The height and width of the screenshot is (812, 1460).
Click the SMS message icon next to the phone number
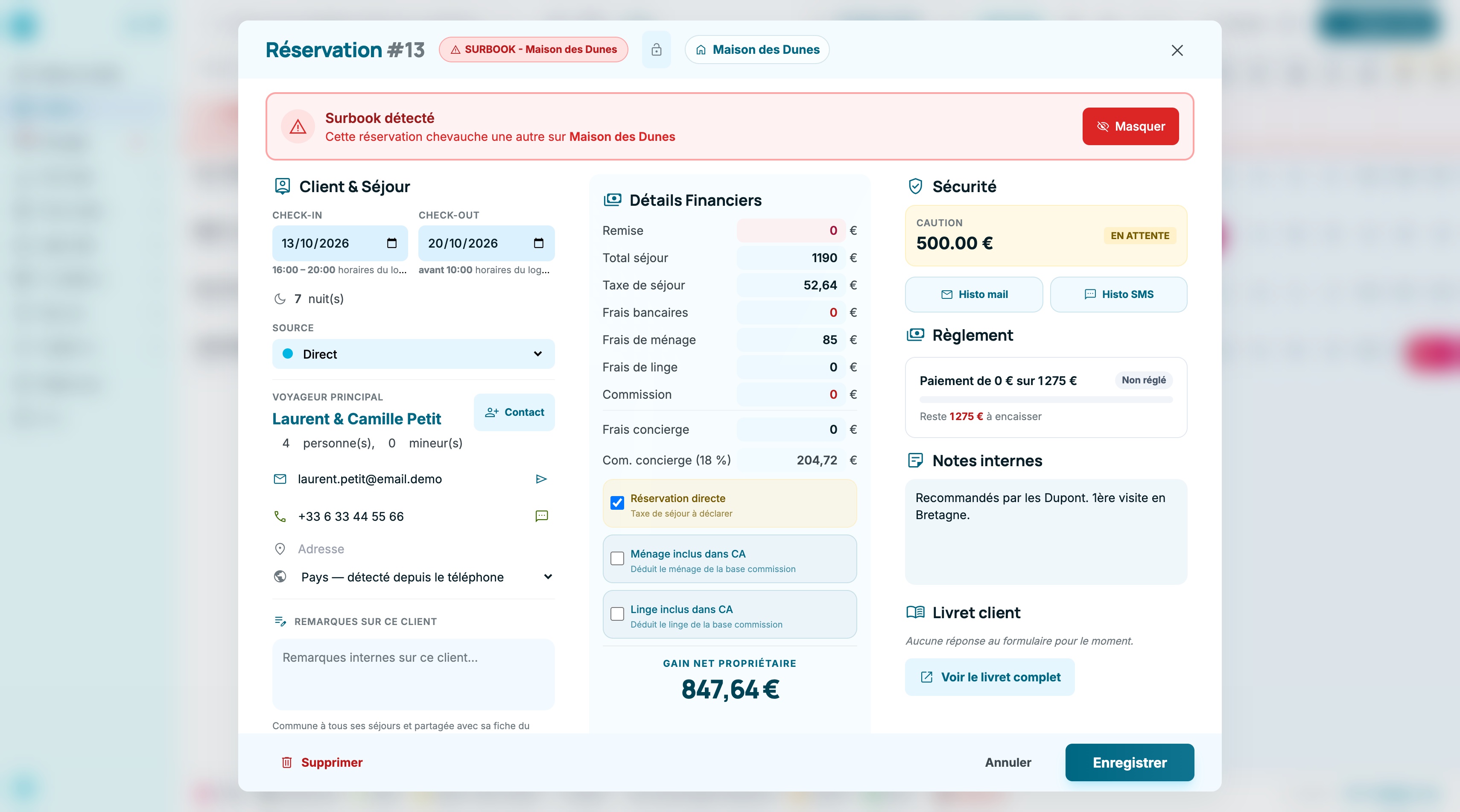point(541,516)
